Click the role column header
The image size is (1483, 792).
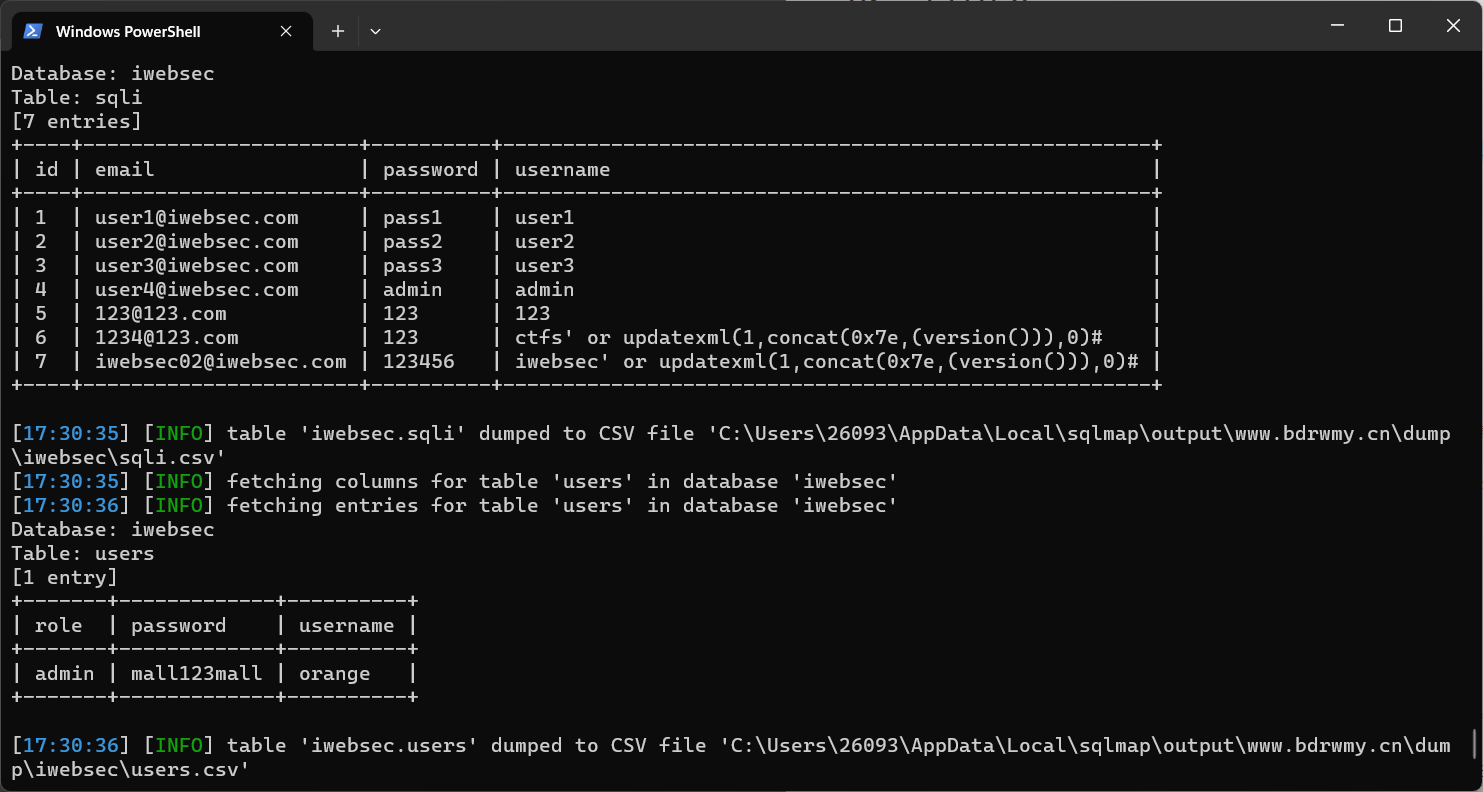pyautogui.click(x=58, y=626)
